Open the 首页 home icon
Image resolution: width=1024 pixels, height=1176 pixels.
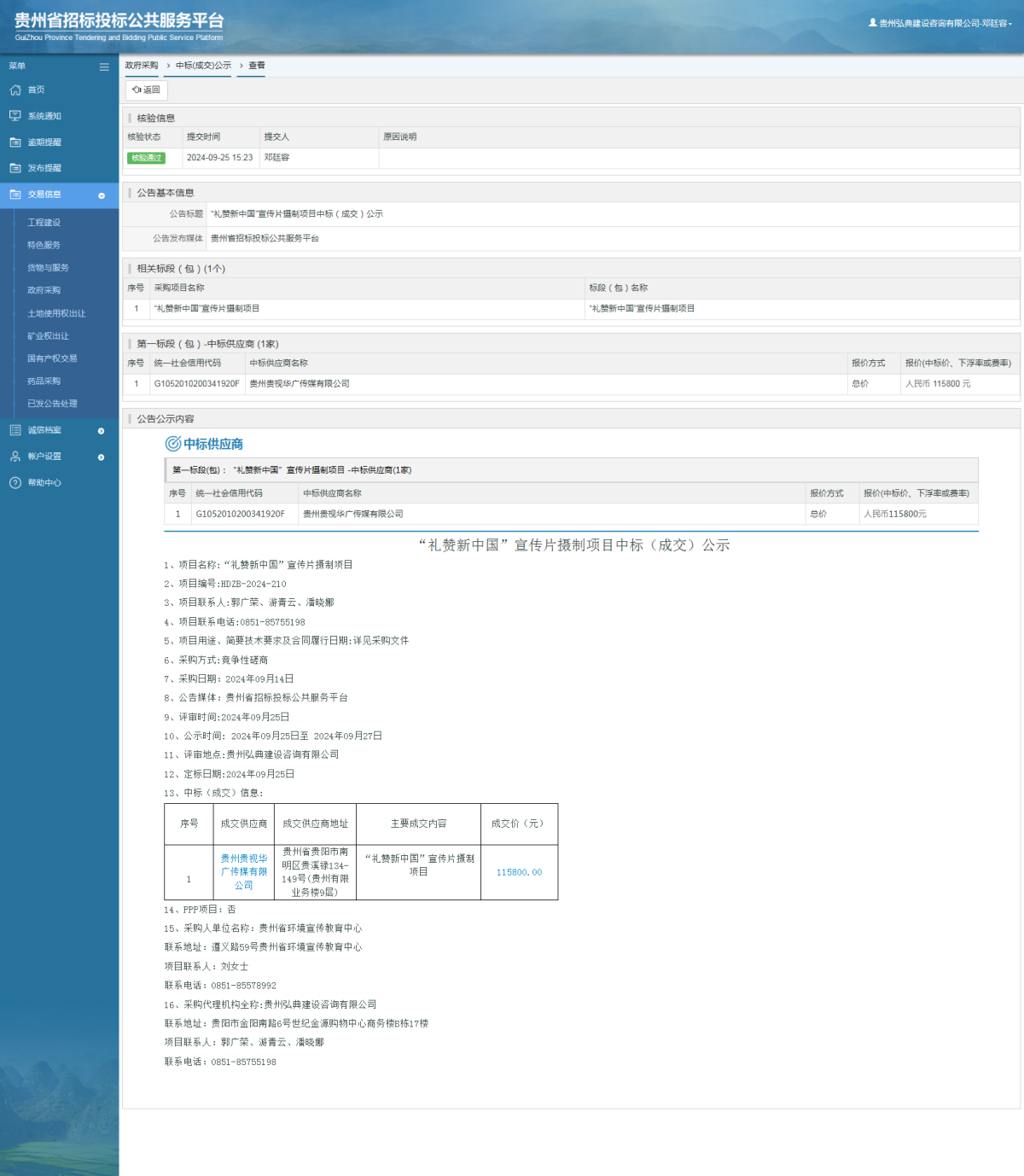click(x=15, y=90)
